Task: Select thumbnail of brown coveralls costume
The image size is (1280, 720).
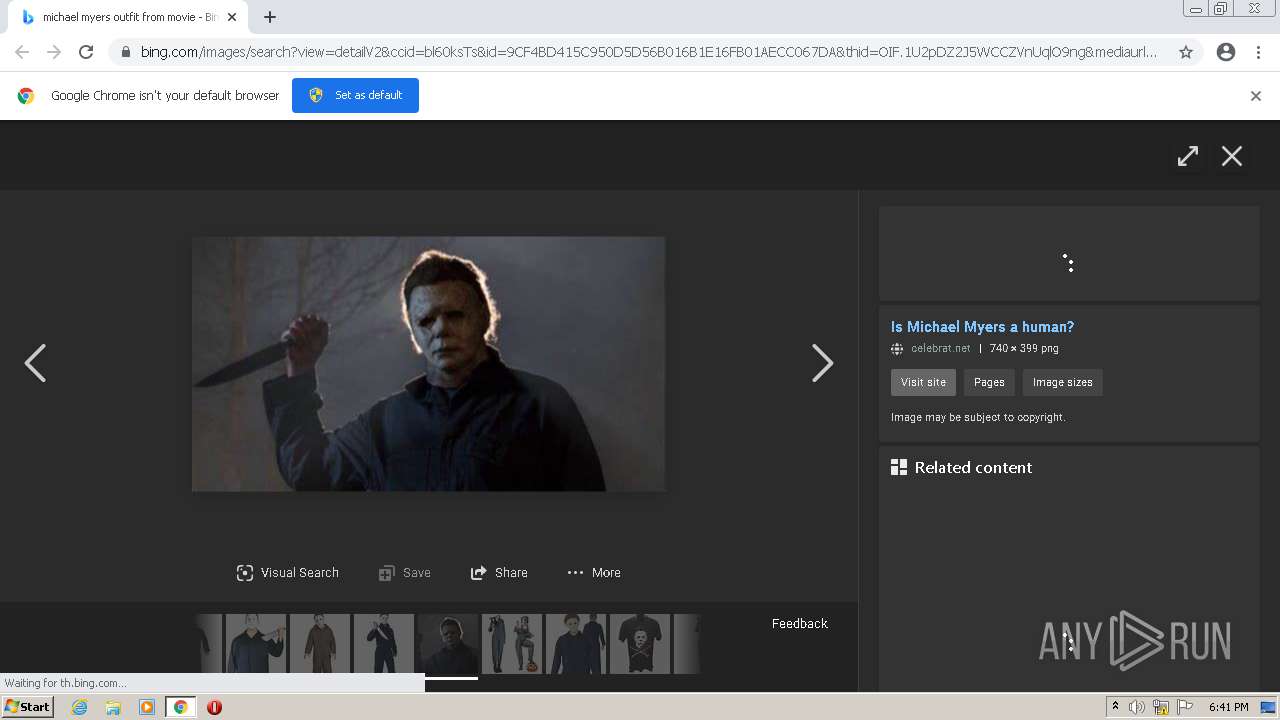Action: 320,644
